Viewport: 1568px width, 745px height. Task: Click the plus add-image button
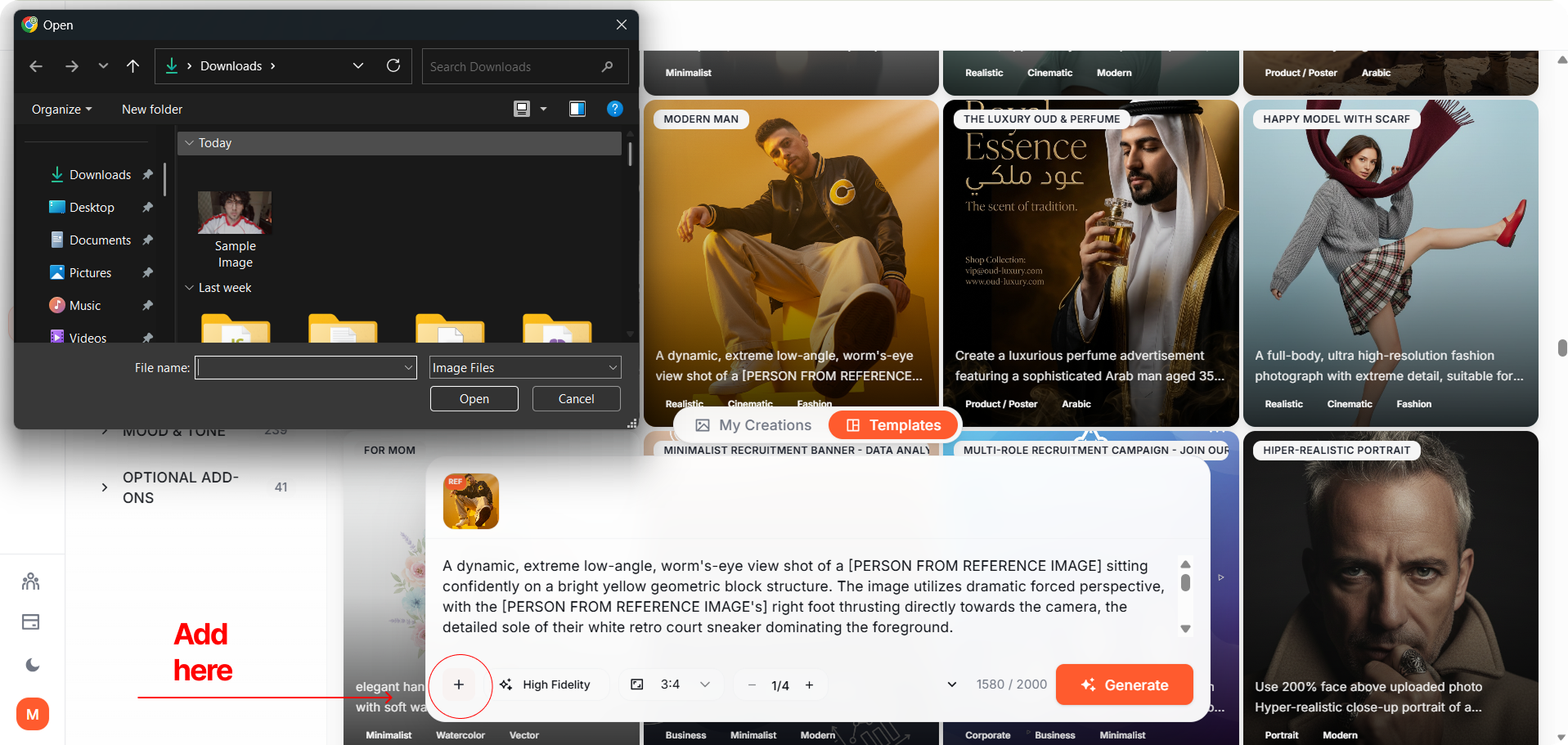(x=459, y=685)
